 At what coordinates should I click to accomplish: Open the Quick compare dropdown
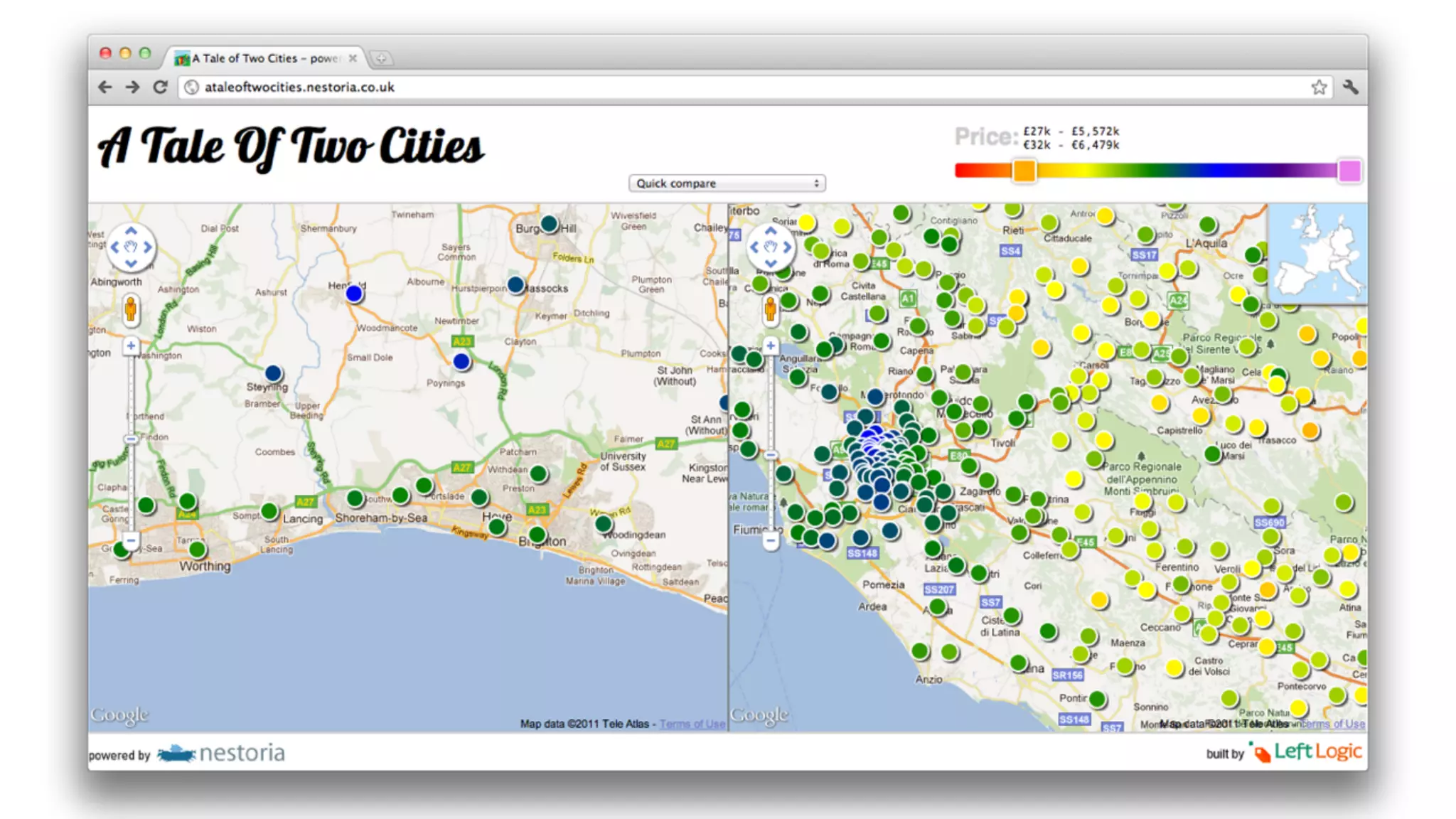click(x=727, y=183)
